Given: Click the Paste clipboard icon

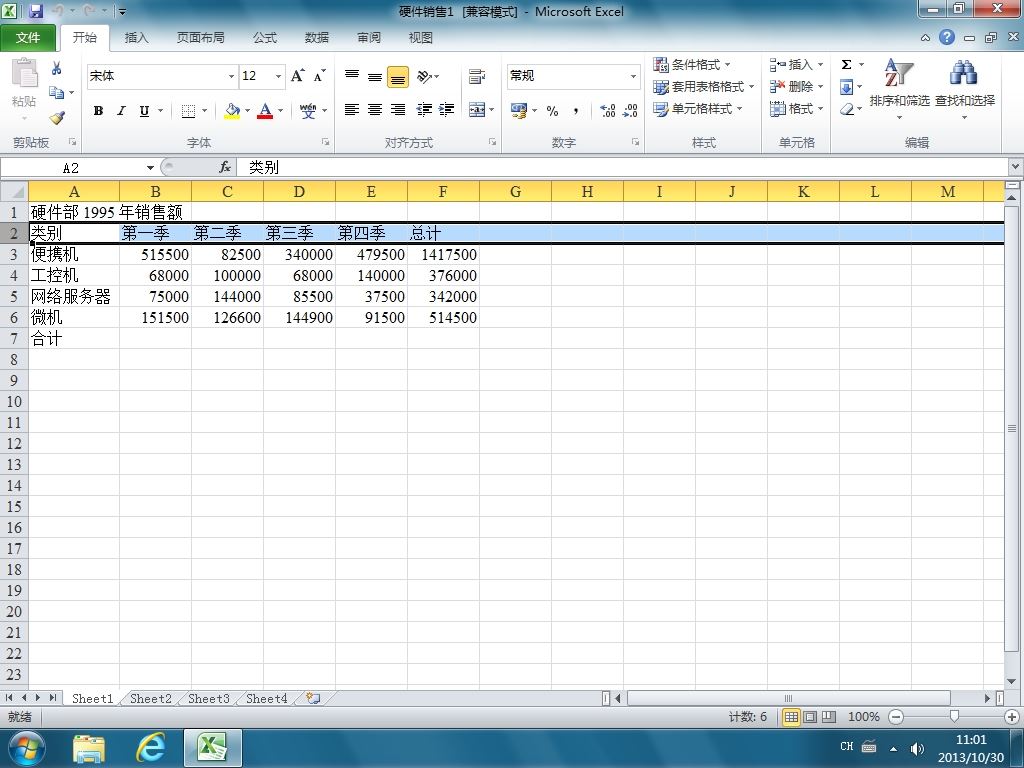Looking at the screenshot, I should 24,73.
